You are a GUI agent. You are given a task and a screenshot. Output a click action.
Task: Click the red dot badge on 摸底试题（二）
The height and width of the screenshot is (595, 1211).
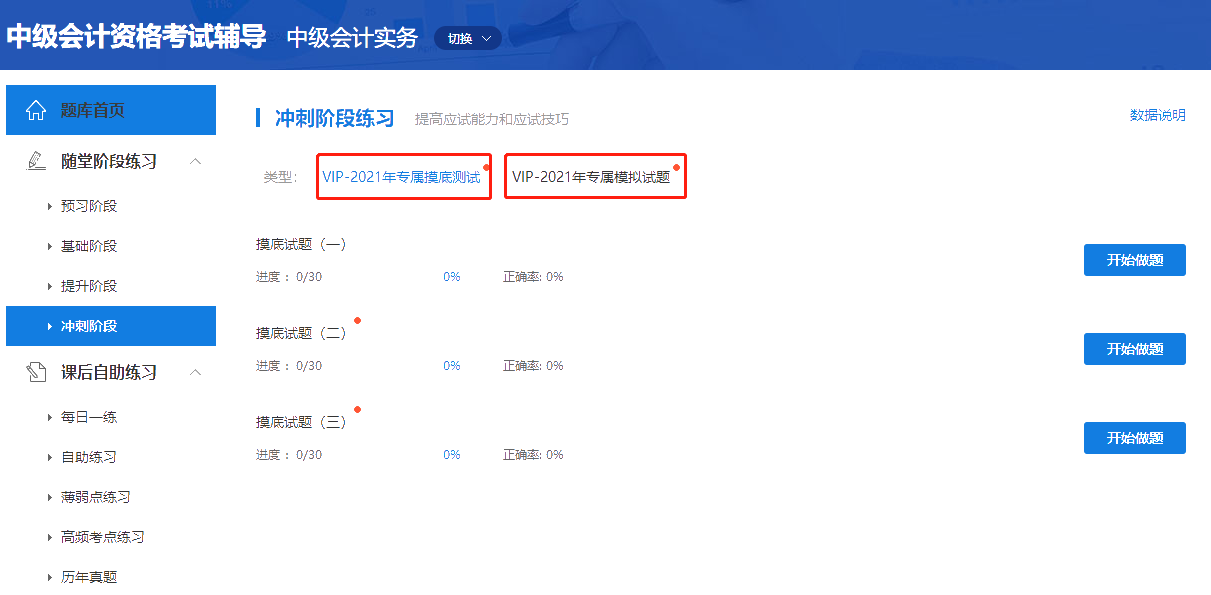coord(357,322)
